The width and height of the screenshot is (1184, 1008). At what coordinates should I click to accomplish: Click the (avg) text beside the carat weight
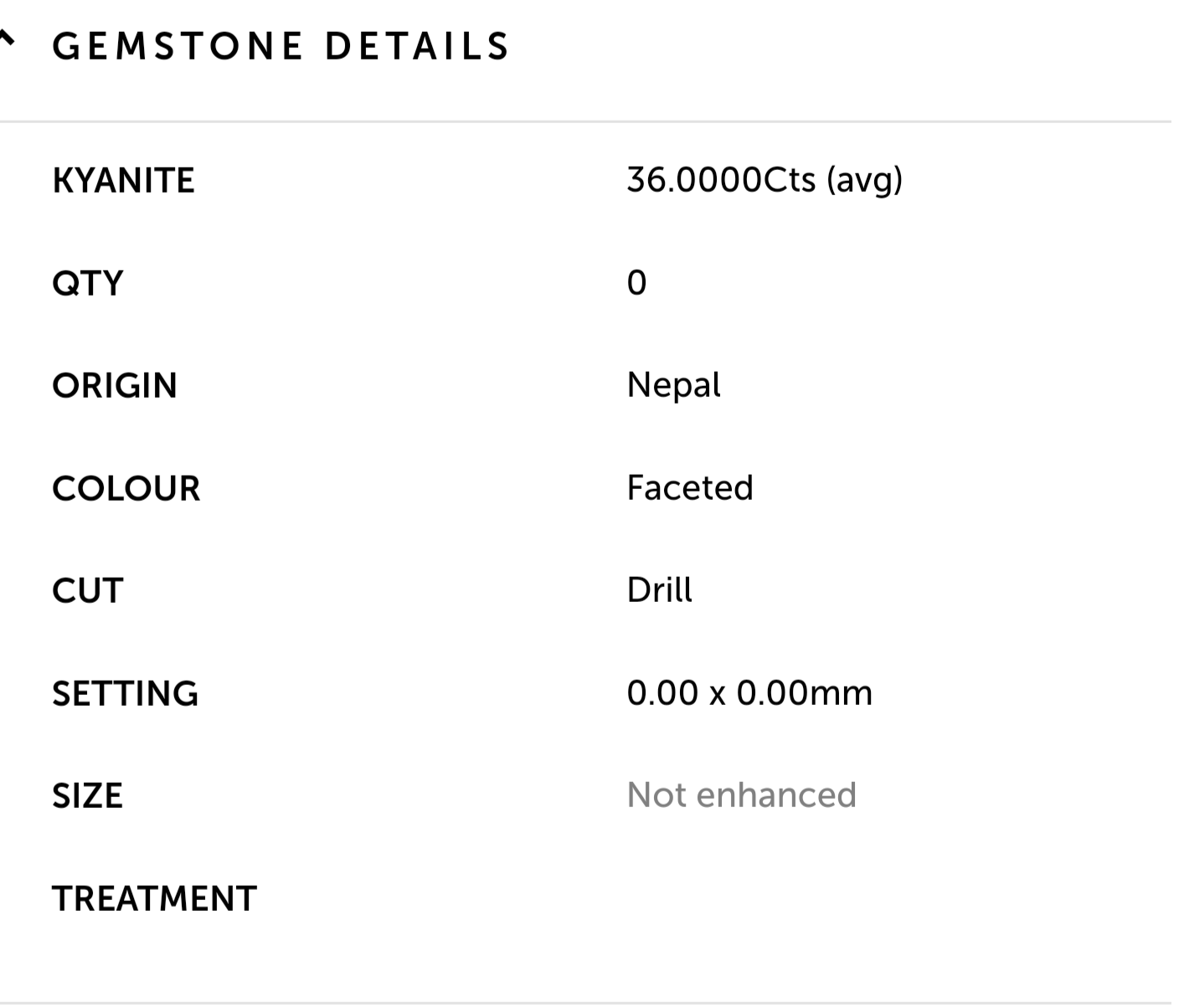(865, 181)
